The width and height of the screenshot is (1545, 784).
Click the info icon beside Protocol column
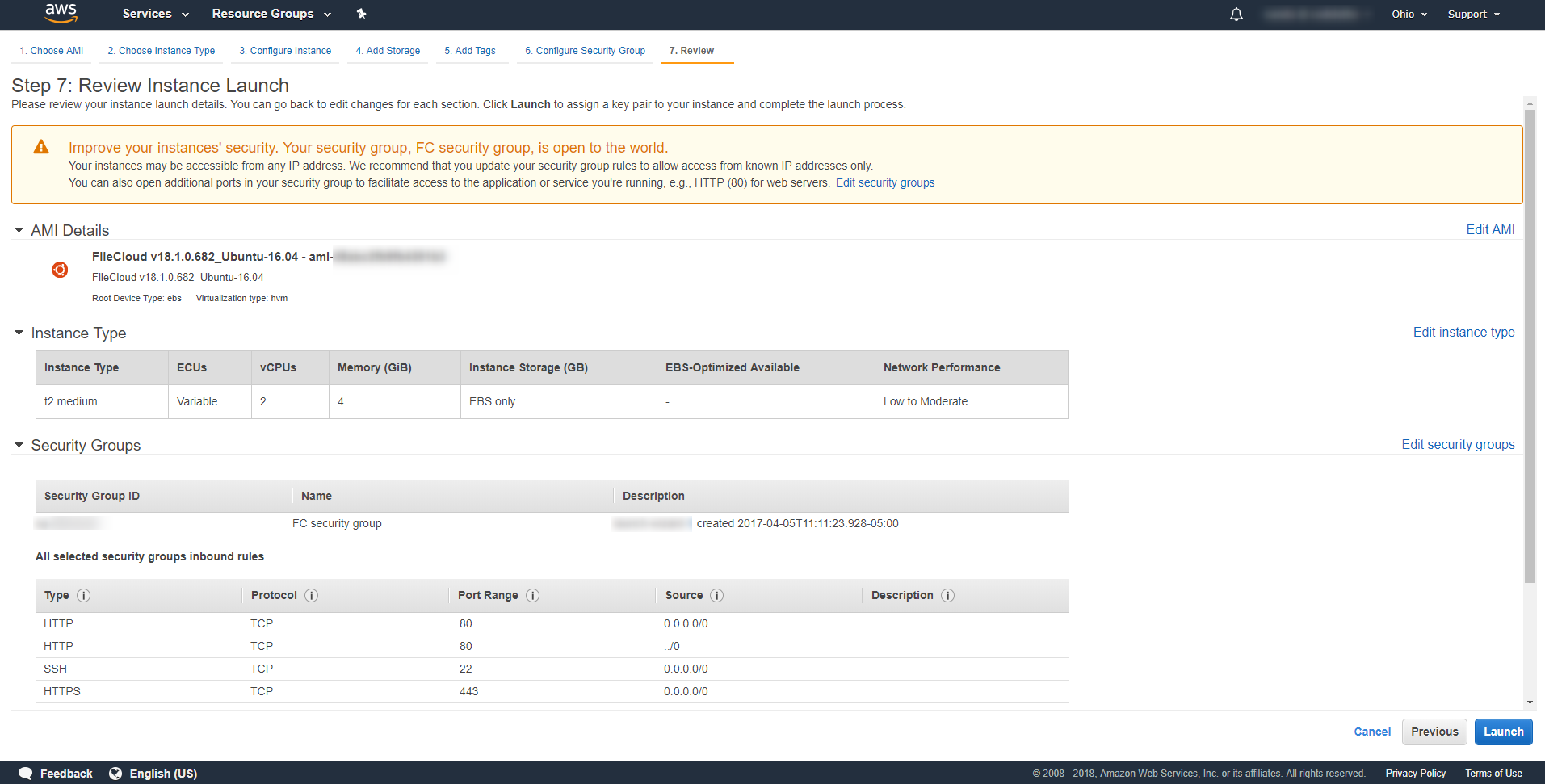click(x=311, y=595)
